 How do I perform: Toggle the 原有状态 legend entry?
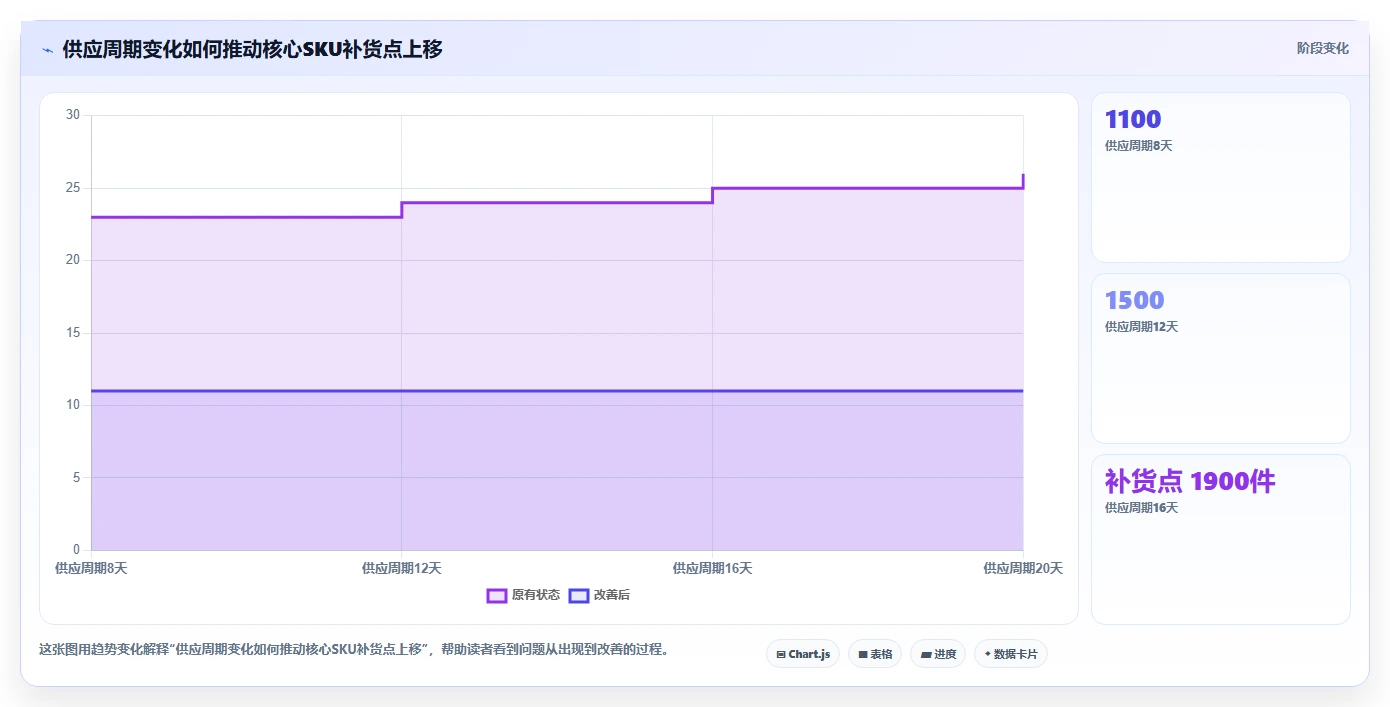click(x=523, y=595)
